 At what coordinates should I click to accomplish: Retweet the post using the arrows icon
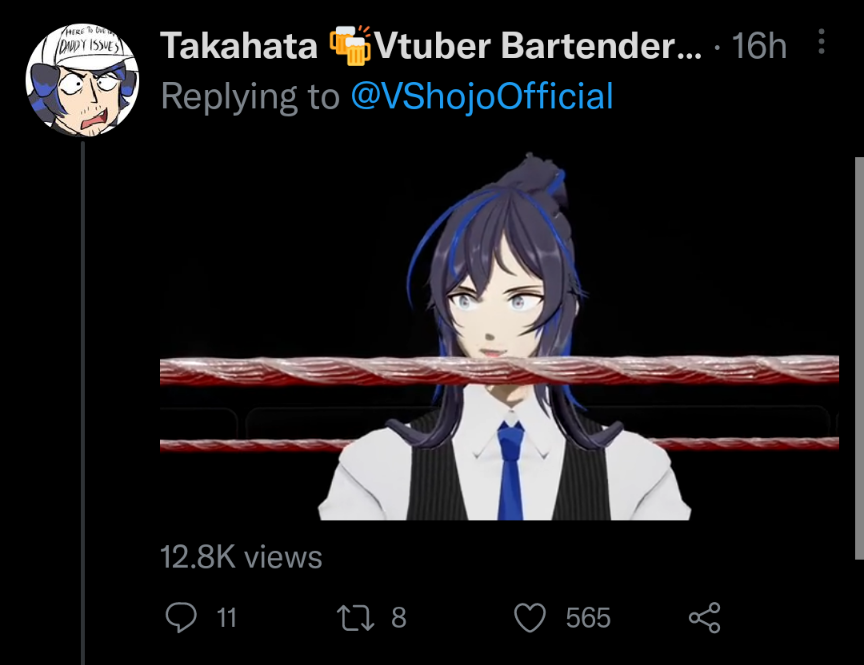355,618
